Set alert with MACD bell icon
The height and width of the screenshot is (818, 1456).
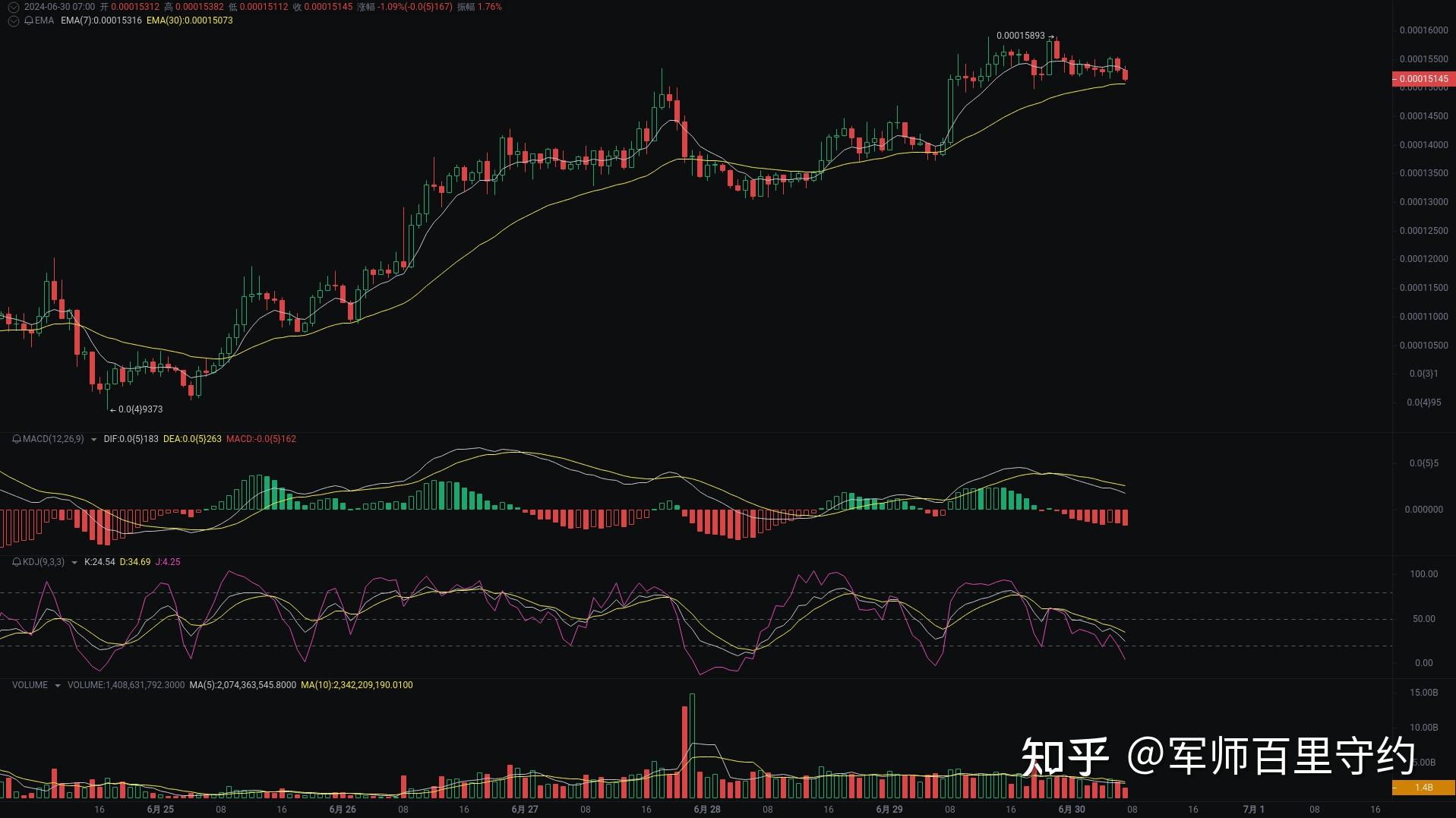point(17,439)
